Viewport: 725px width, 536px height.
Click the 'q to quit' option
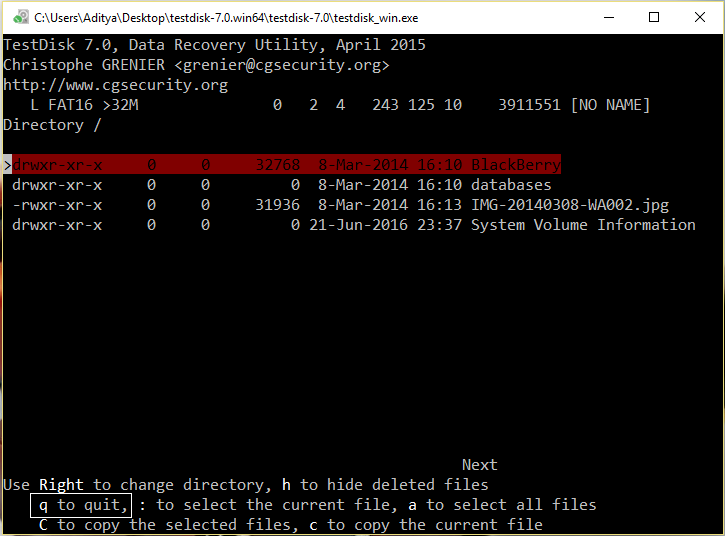point(80,505)
